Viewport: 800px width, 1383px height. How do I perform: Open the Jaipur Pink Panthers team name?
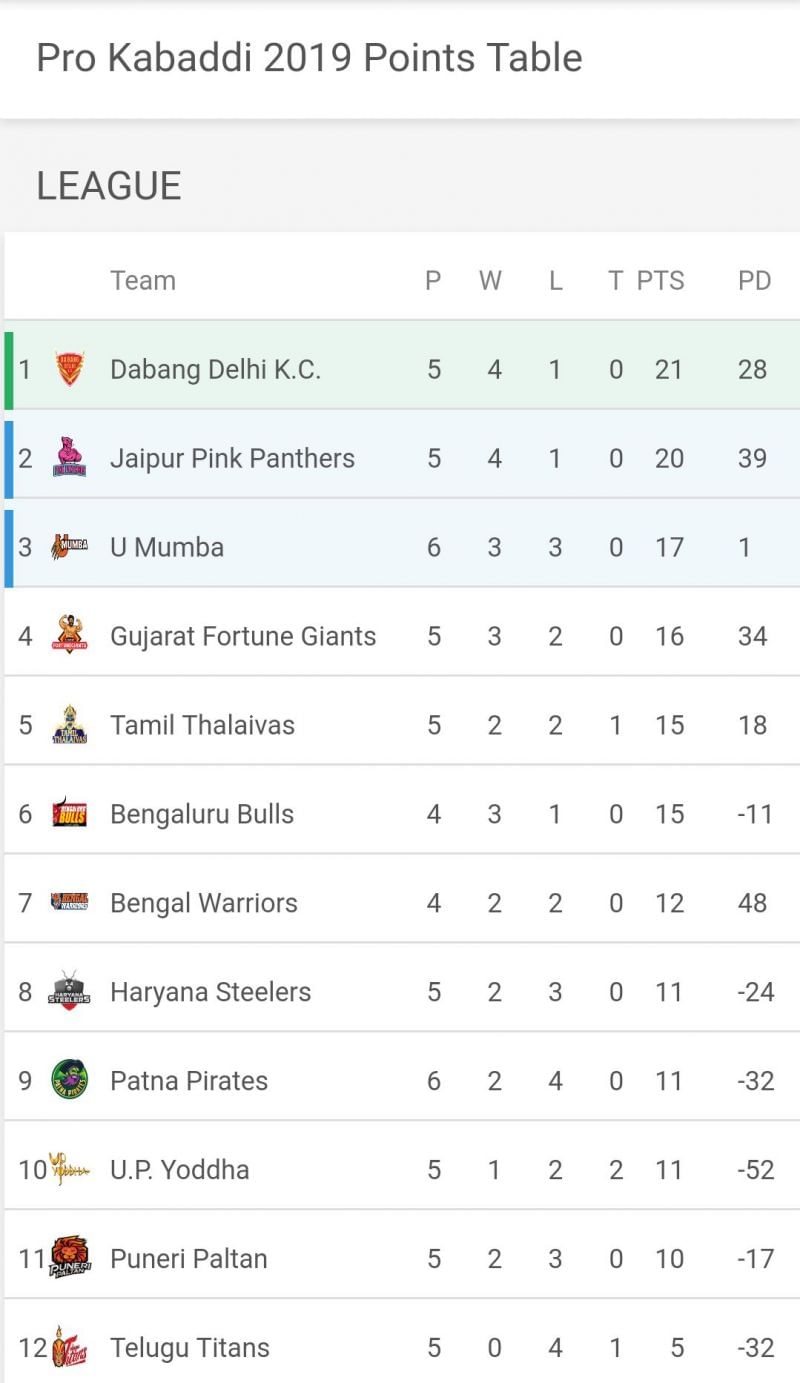(x=232, y=457)
